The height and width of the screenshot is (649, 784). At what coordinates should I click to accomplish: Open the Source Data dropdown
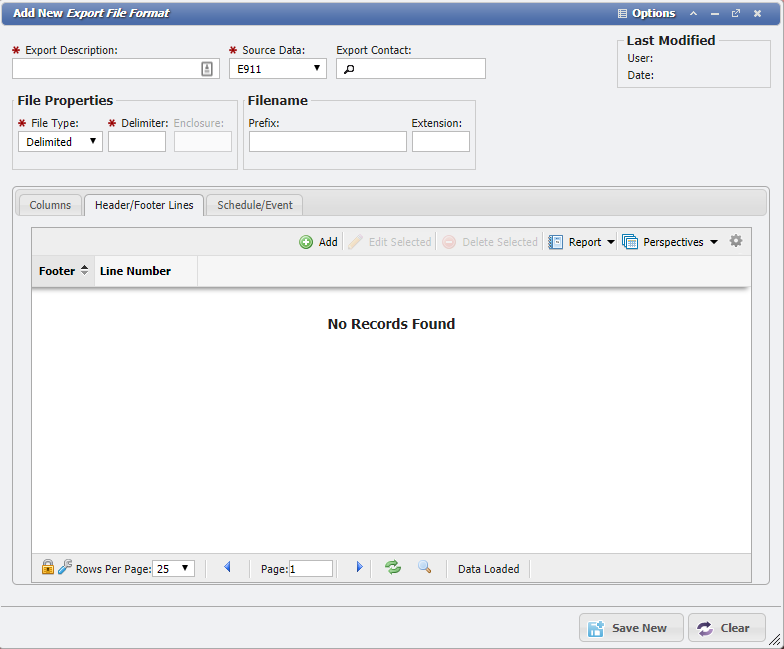pyautogui.click(x=277, y=68)
